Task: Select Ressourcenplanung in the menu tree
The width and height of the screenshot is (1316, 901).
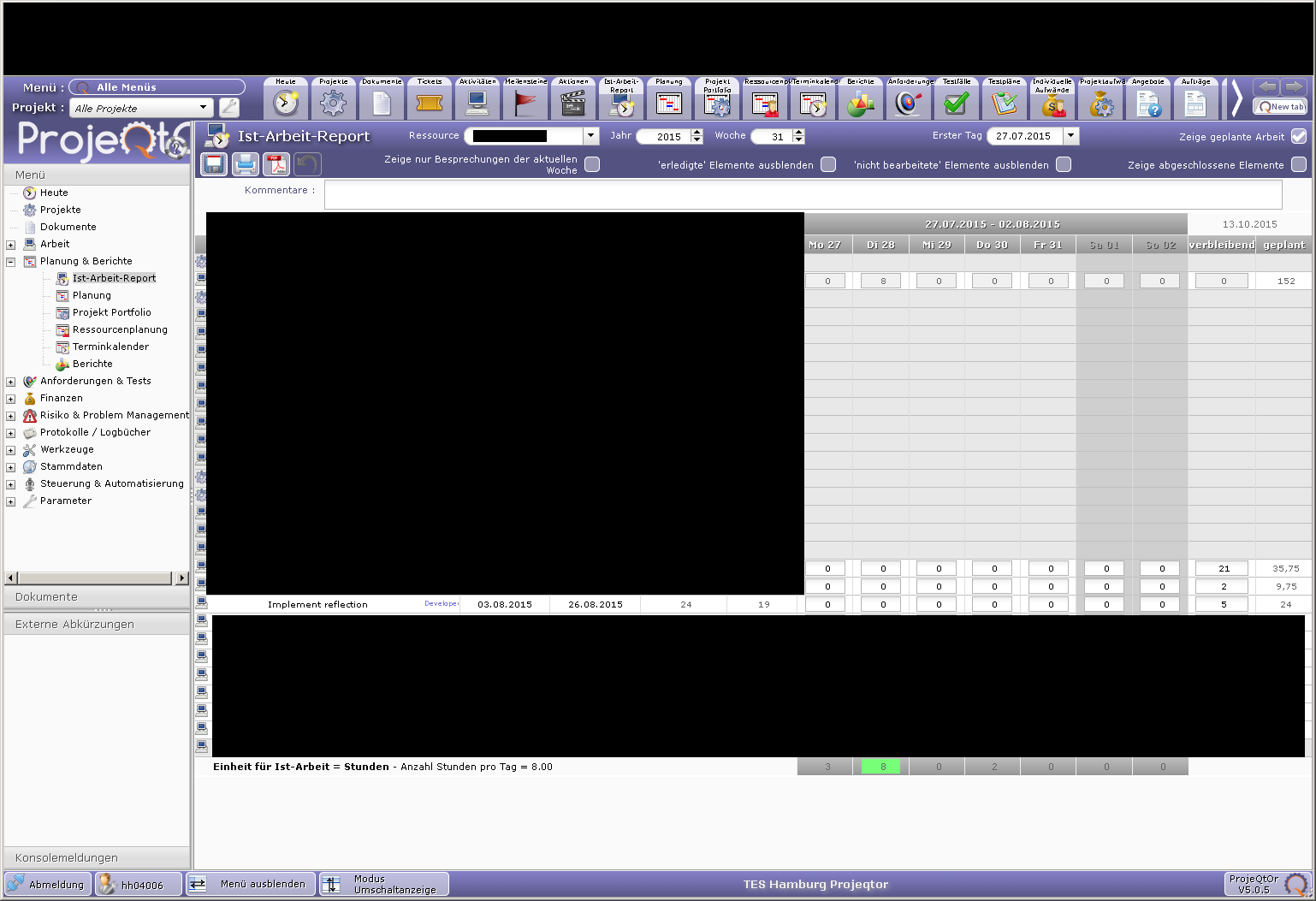Action: 120,329
